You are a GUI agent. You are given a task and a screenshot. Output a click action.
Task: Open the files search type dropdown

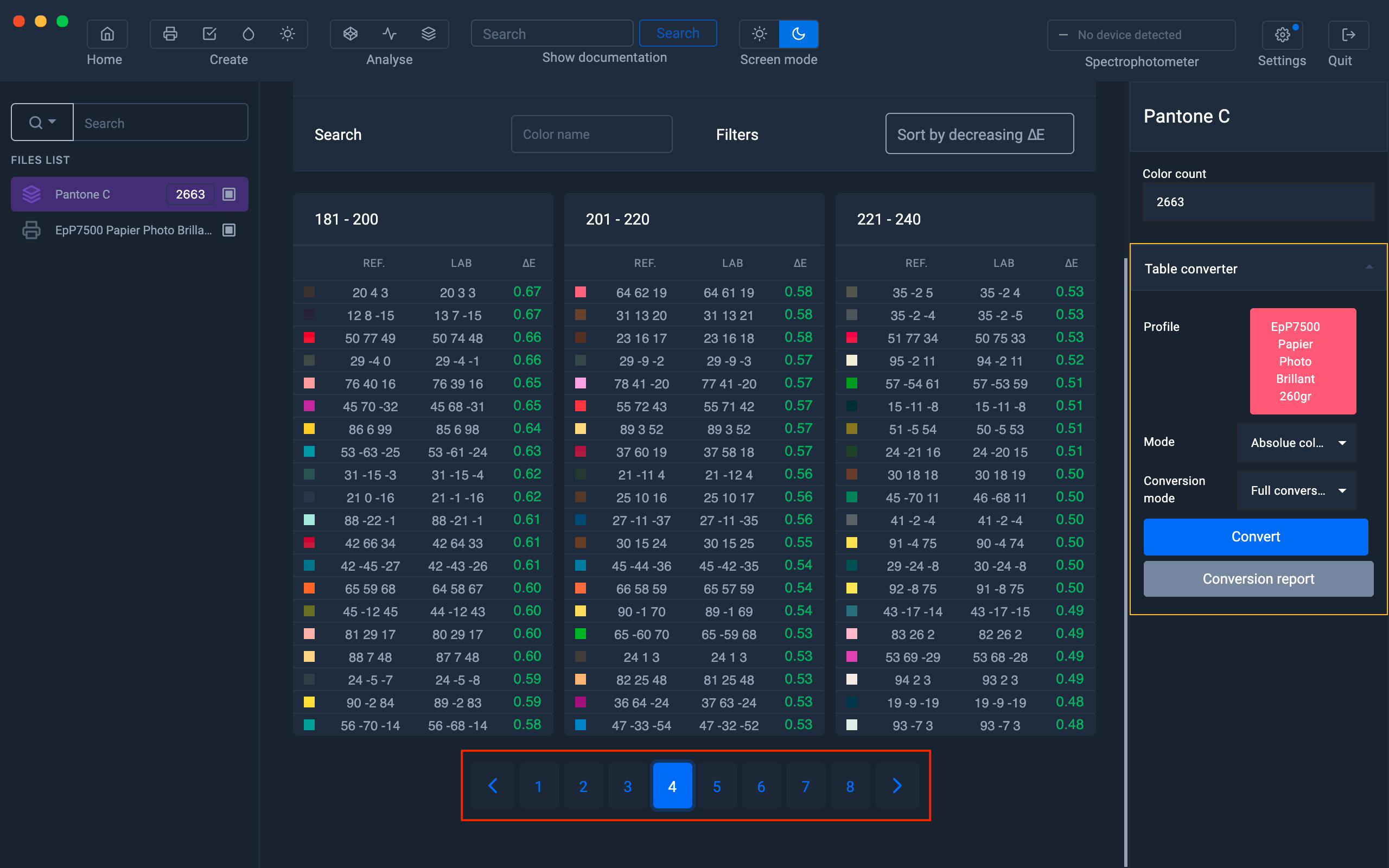[x=42, y=122]
